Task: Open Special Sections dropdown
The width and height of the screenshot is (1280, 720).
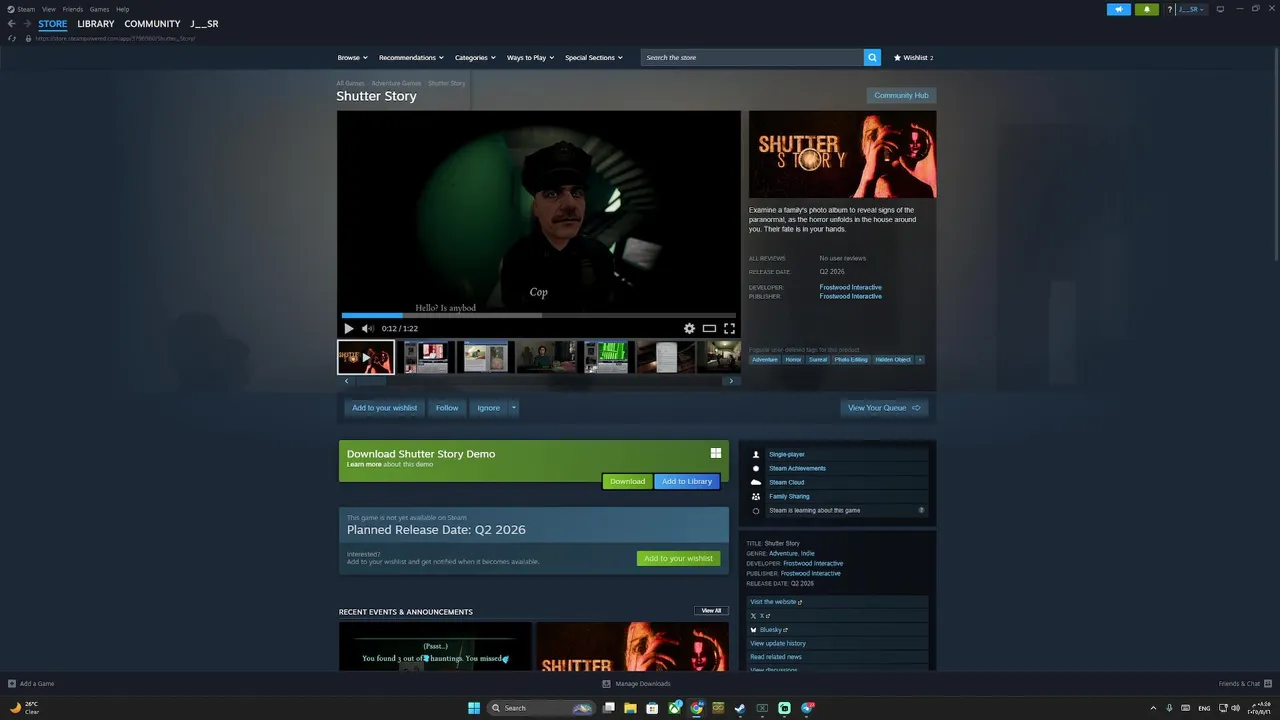Action: (x=594, y=58)
